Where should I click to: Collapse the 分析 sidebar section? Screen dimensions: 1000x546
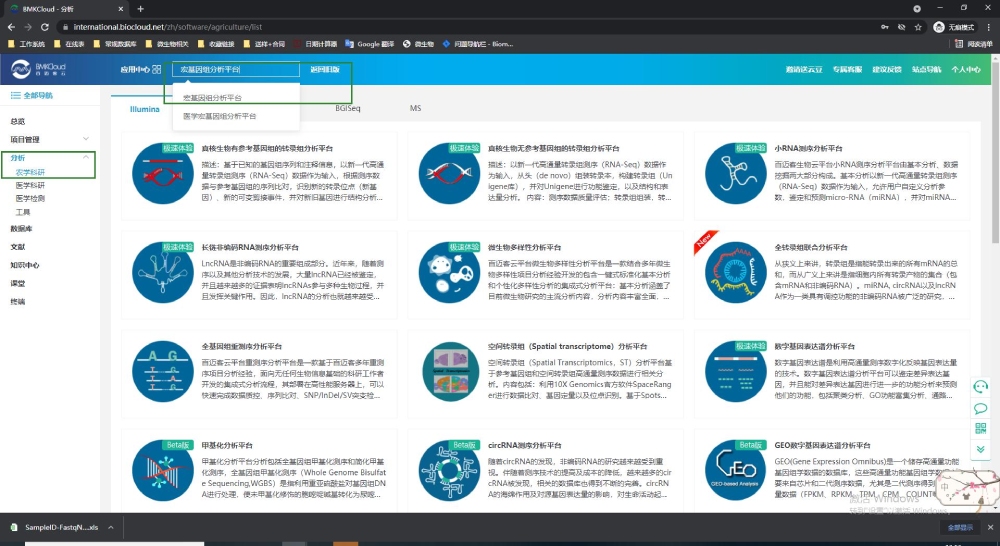86,158
